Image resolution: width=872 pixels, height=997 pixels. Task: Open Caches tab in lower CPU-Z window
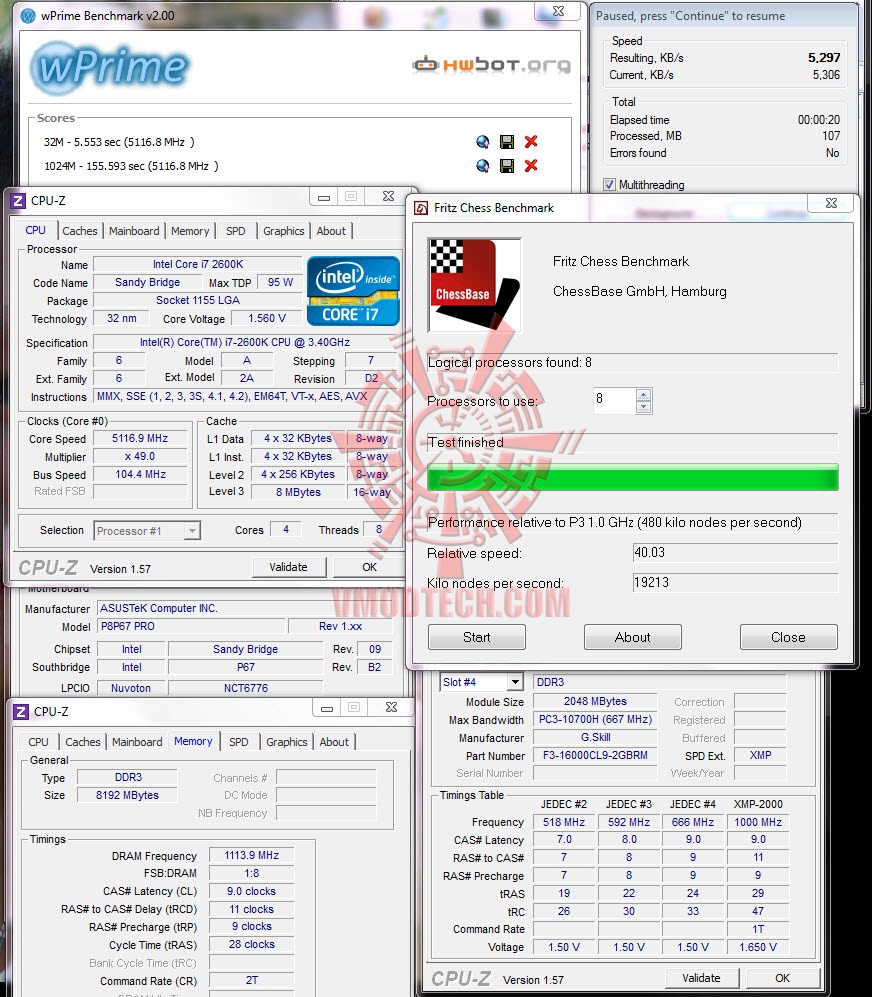coord(83,741)
